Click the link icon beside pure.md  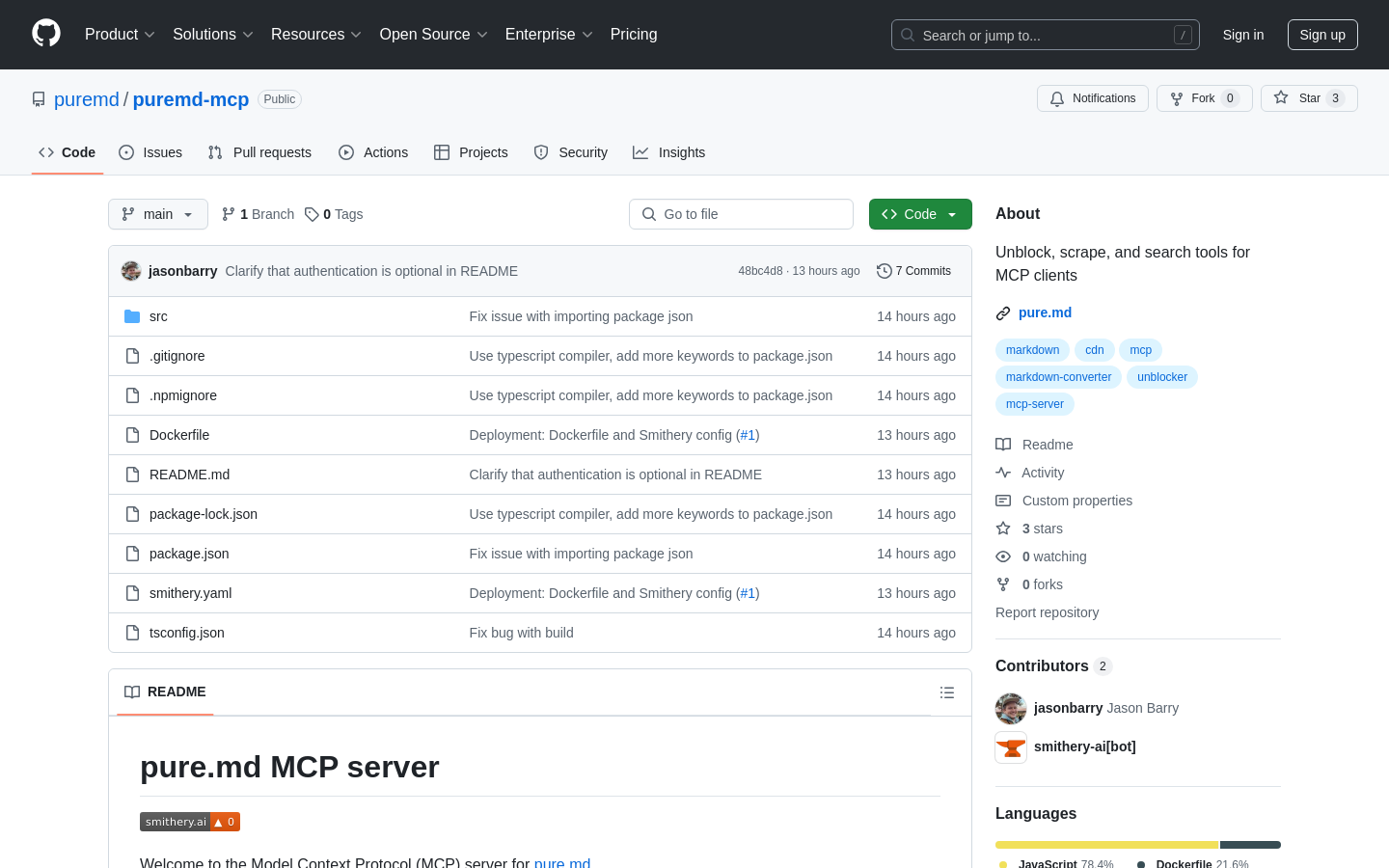(x=1003, y=313)
